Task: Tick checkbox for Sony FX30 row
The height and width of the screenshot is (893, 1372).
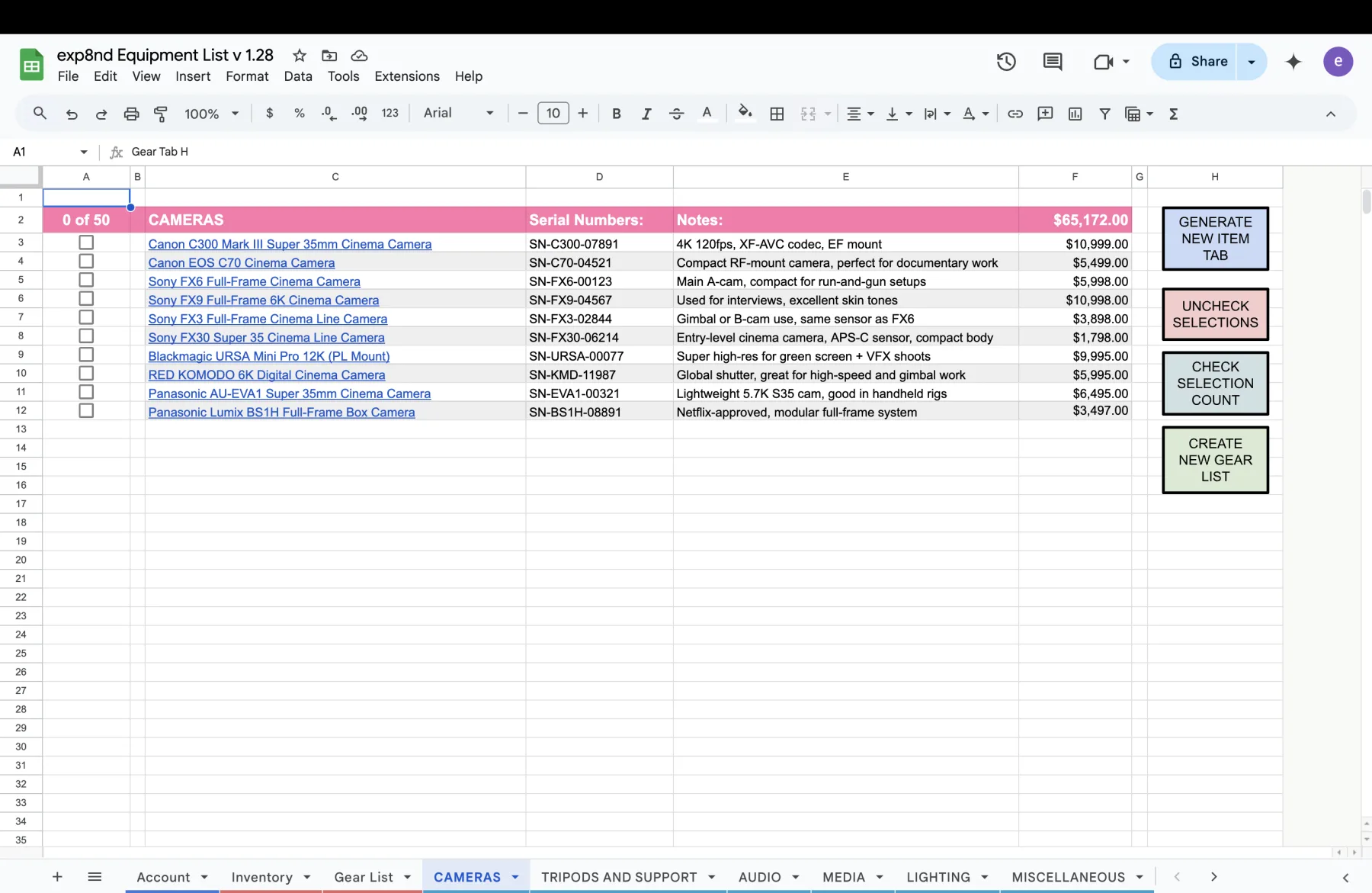Action: click(x=86, y=336)
